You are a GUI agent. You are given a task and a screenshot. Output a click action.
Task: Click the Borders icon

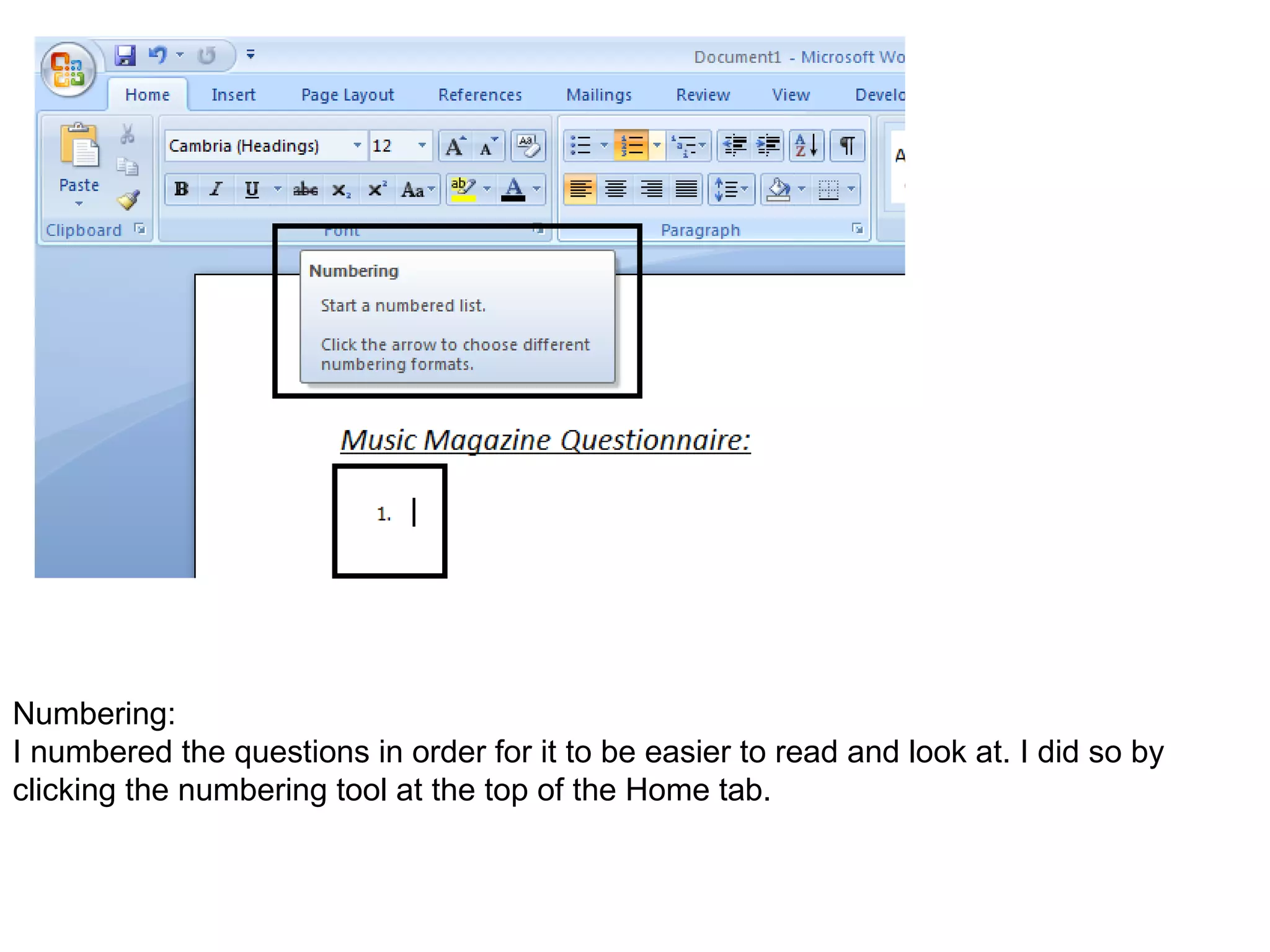pyautogui.click(x=828, y=189)
